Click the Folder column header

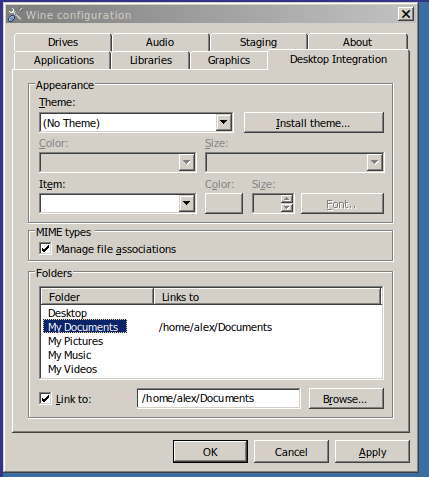coord(97,296)
